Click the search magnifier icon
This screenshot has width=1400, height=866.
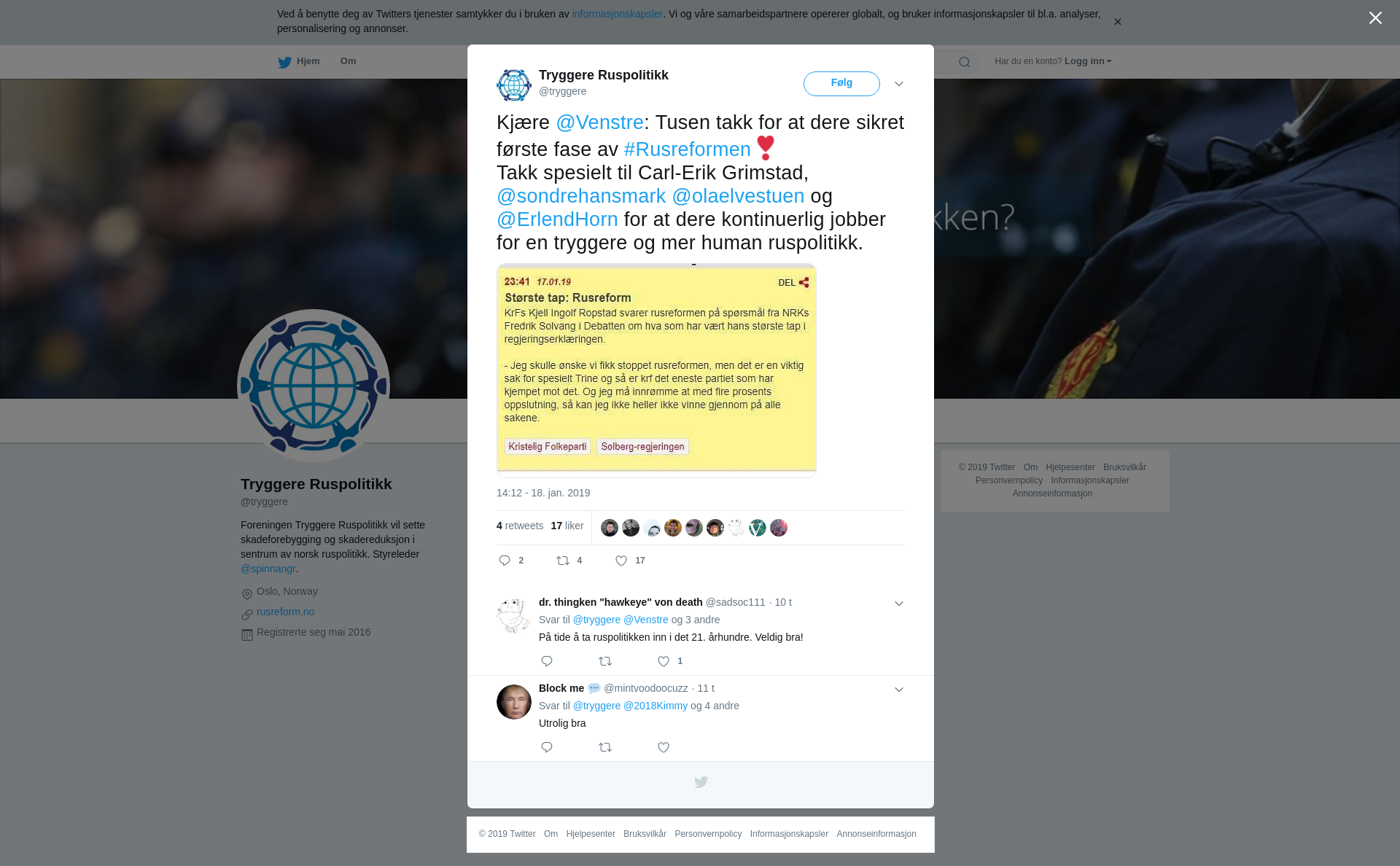[964, 62]
